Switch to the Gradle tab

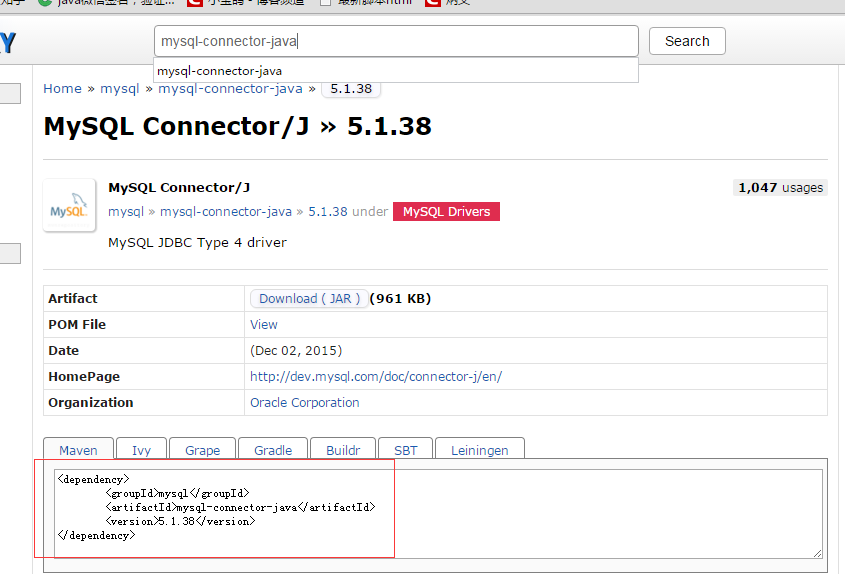[273, 450]
